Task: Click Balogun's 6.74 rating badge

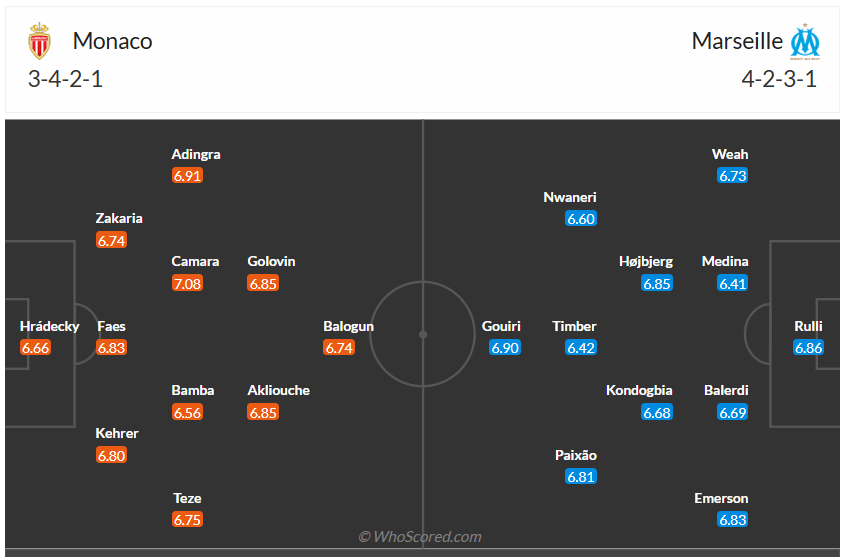Action: [339, 348]
